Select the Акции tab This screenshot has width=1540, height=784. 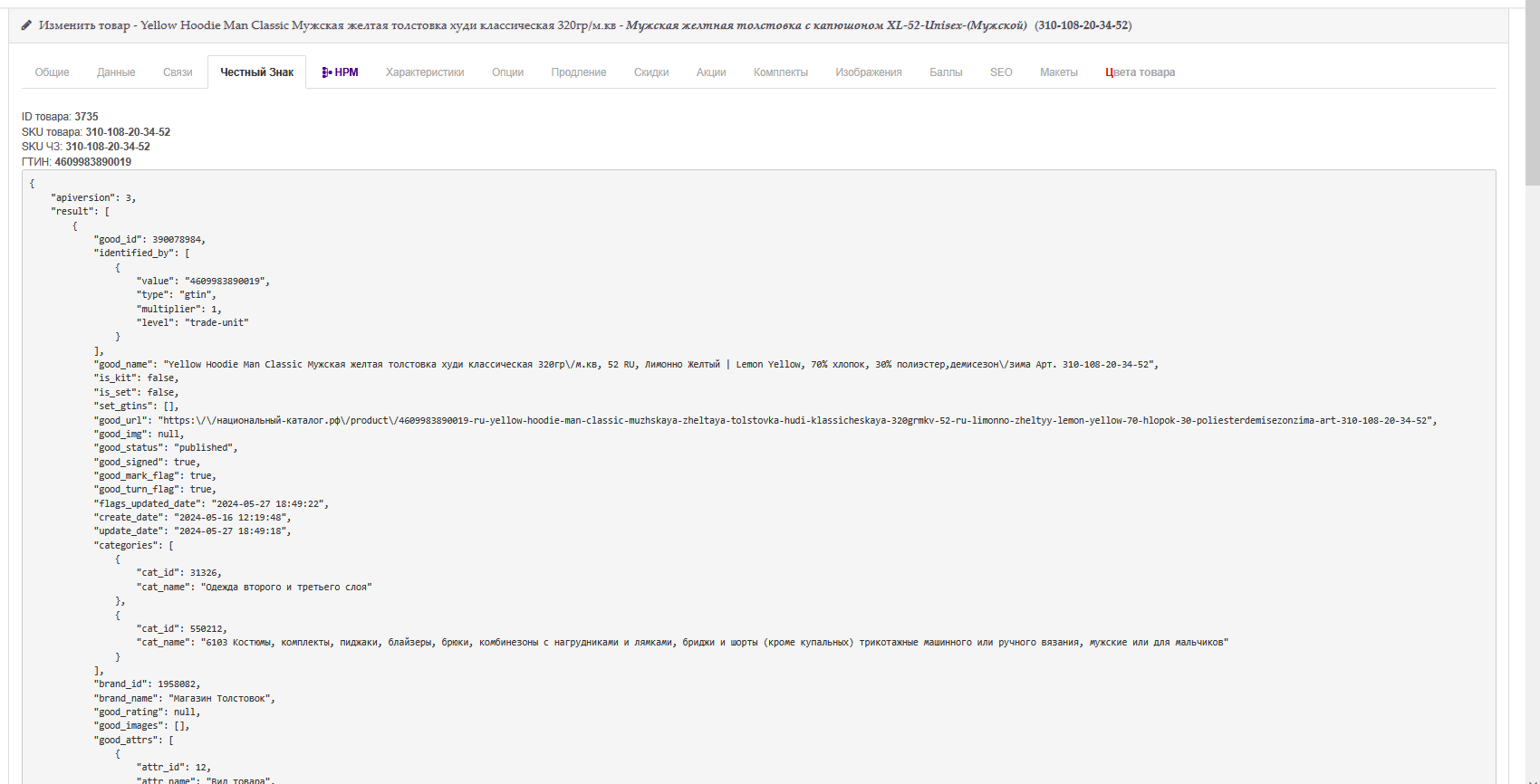point(711,72)
